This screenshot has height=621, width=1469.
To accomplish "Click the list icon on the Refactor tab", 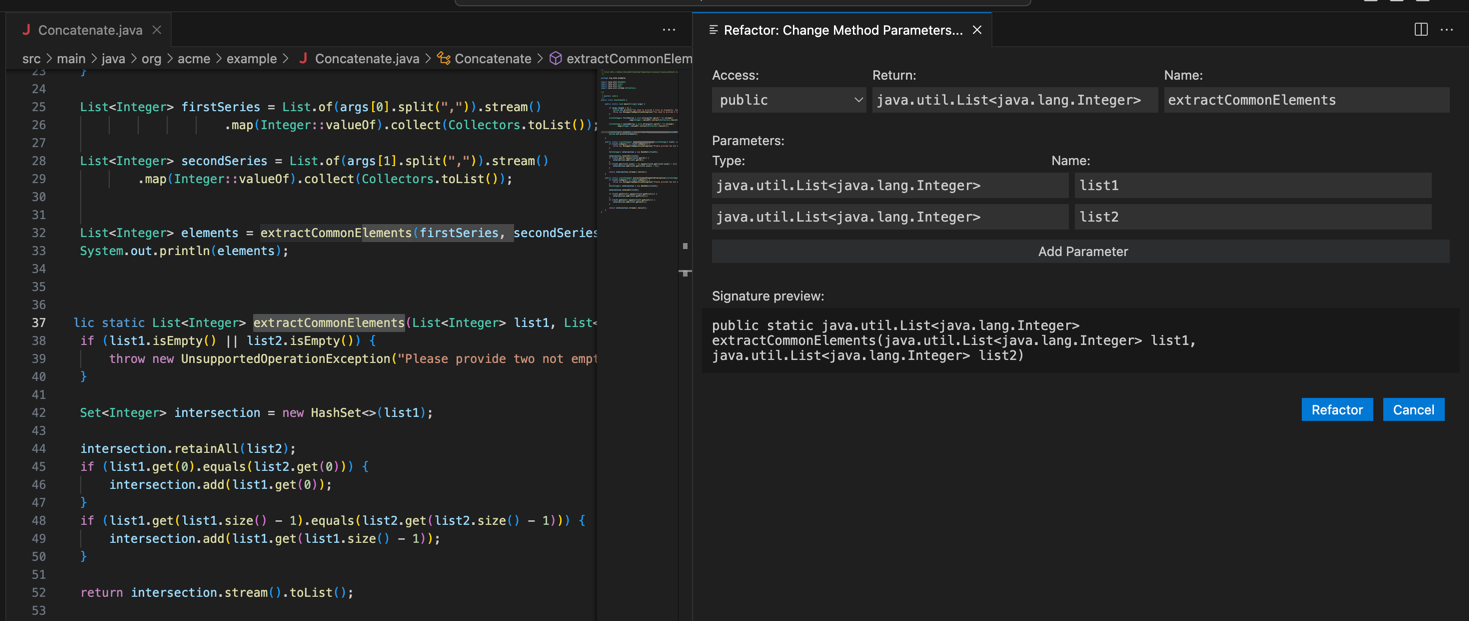I will click(x=713, y=30).
